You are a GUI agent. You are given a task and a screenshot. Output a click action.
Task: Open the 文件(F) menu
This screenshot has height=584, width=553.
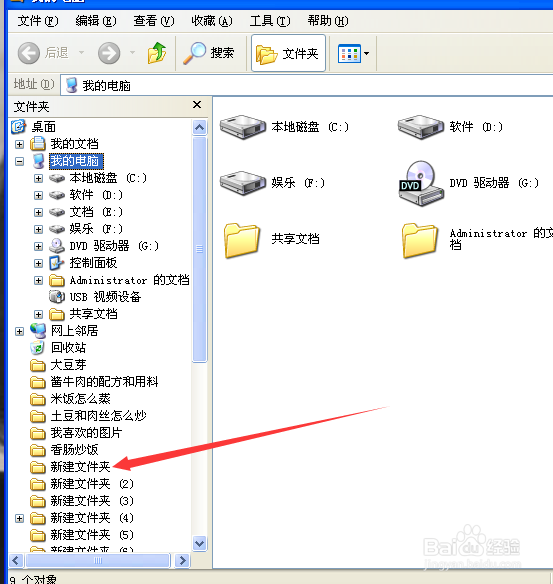coord(38,21)
